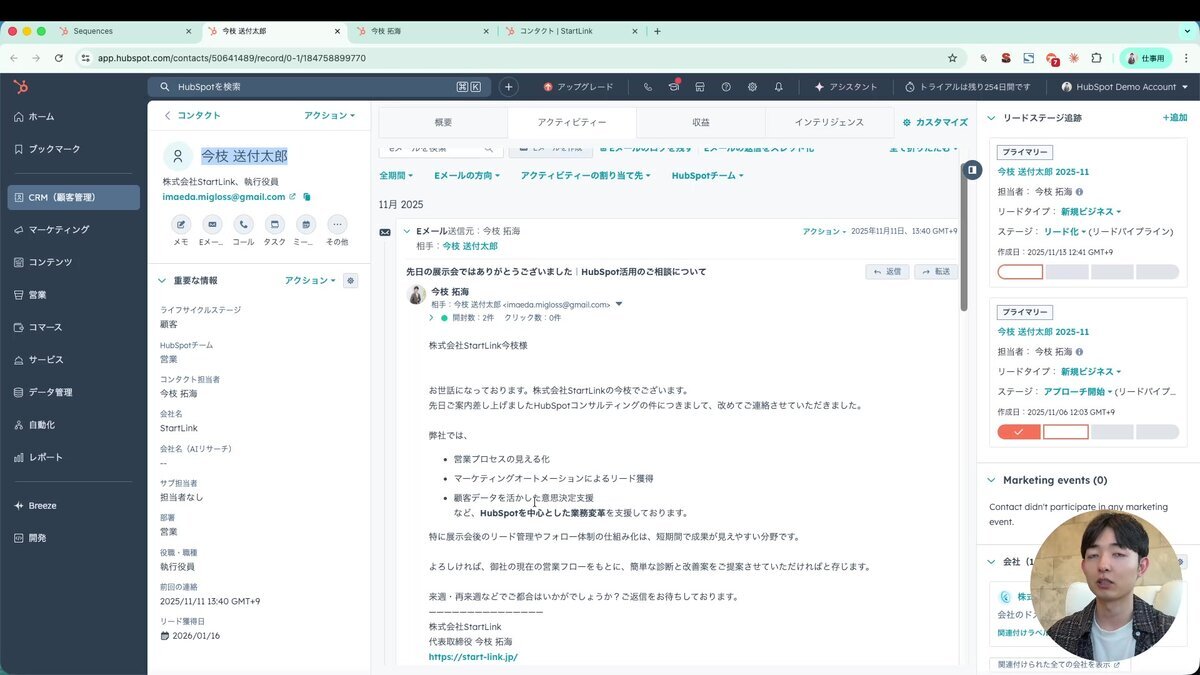Click the 返信 (reply) button on the email

886,271
